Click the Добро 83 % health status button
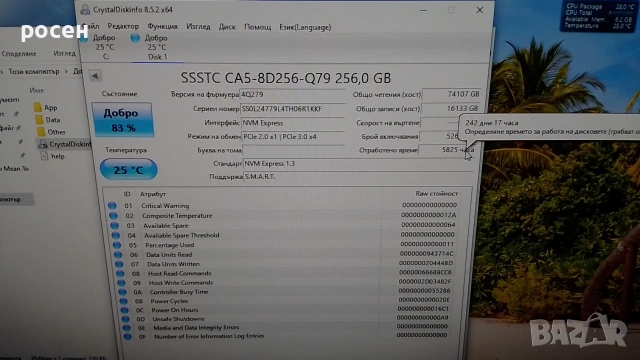Screen dimensions: 640x360 tap(122, 120)
